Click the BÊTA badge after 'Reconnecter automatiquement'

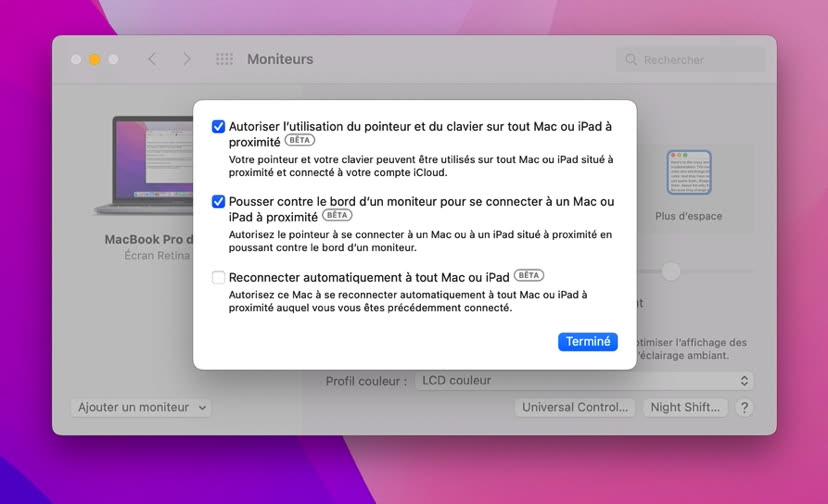click(x=529, y=275)
